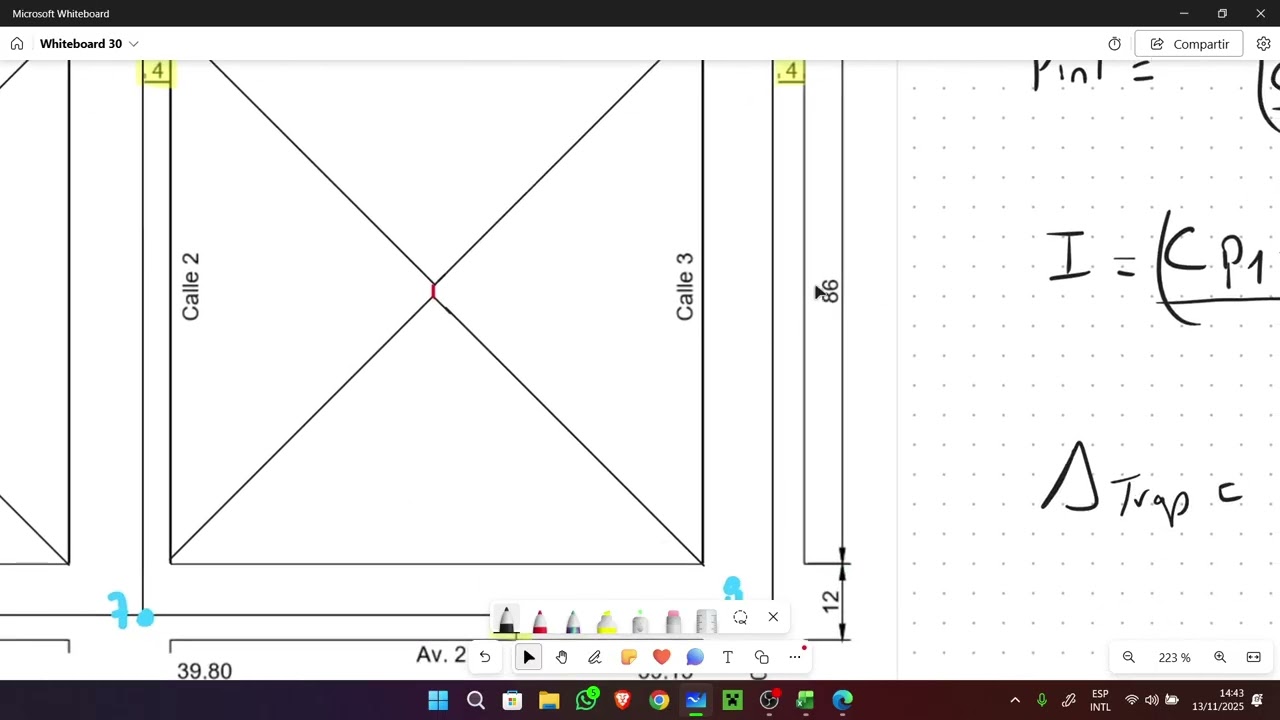Toggle the ruler tool
1280x720 pixels.
pyautogui.click(x=706, y=620)
